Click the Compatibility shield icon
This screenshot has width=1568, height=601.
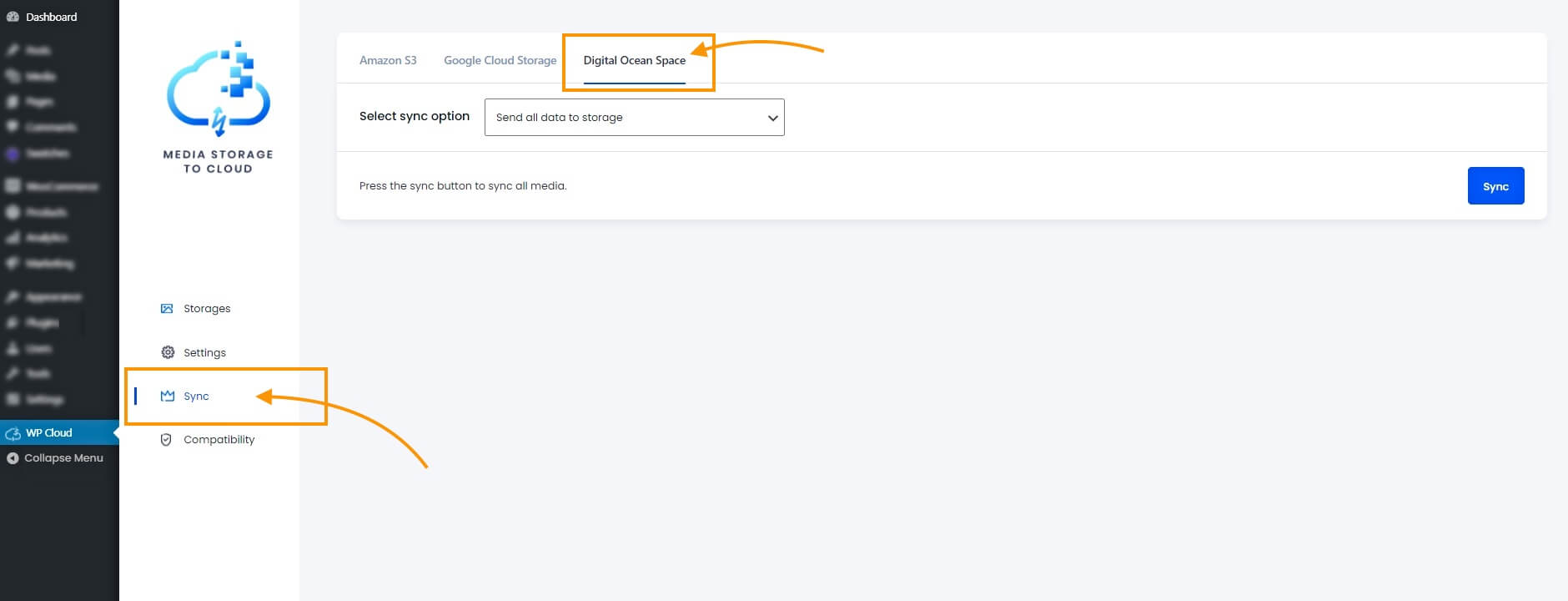coord(166,440)
